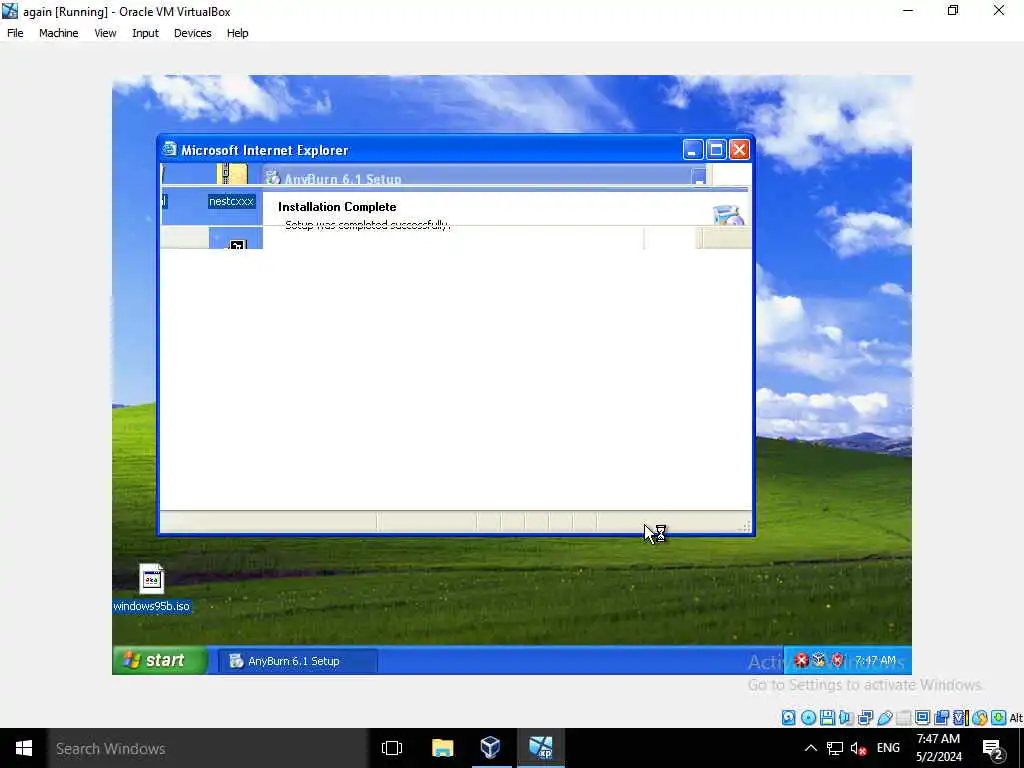Click the network adapters indicator icon
This screenshot has height=768, width=1024.
pos(866,718)
